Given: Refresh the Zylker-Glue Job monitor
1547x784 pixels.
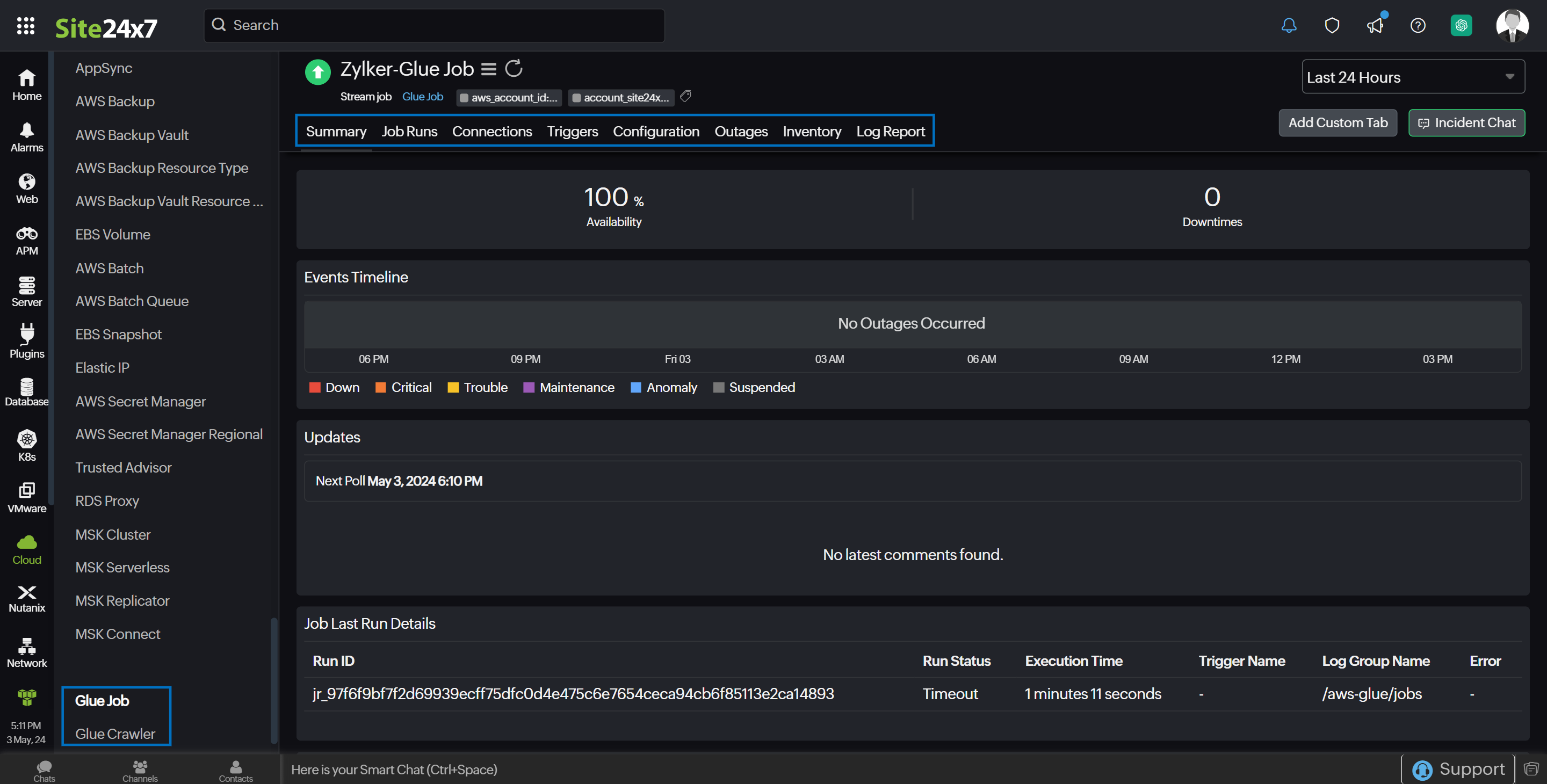Looking at the screenshot, I should tap(514, 69).
